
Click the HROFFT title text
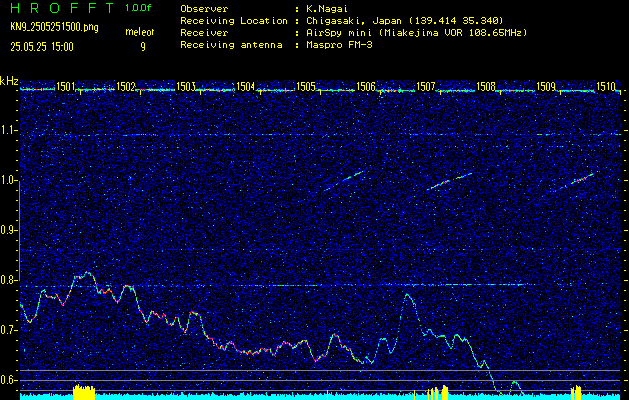(62, 8)
